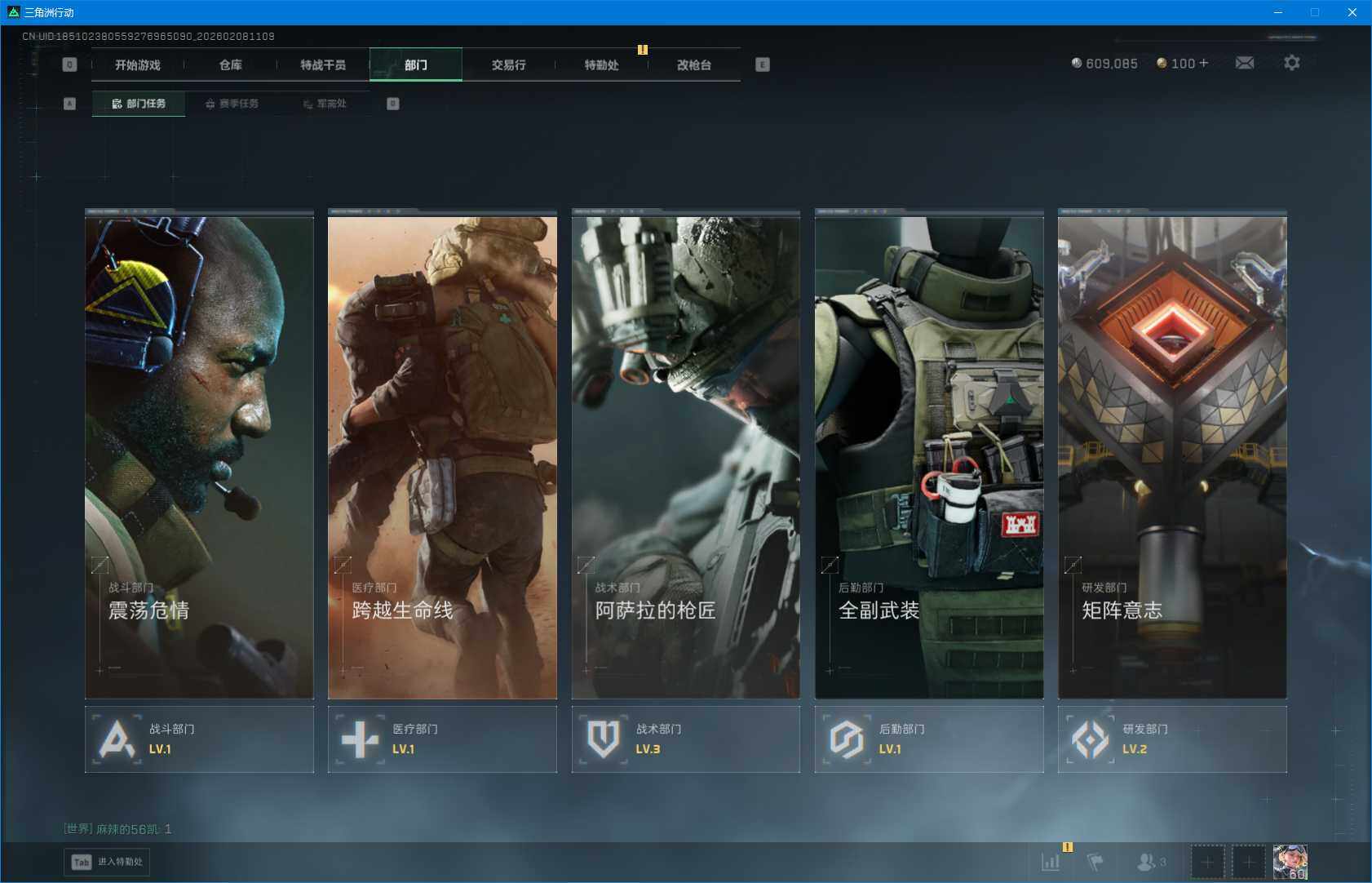Open the bar chart stats icon
The width and height of the screenshot is (1372, 883).
point(1051,862)
